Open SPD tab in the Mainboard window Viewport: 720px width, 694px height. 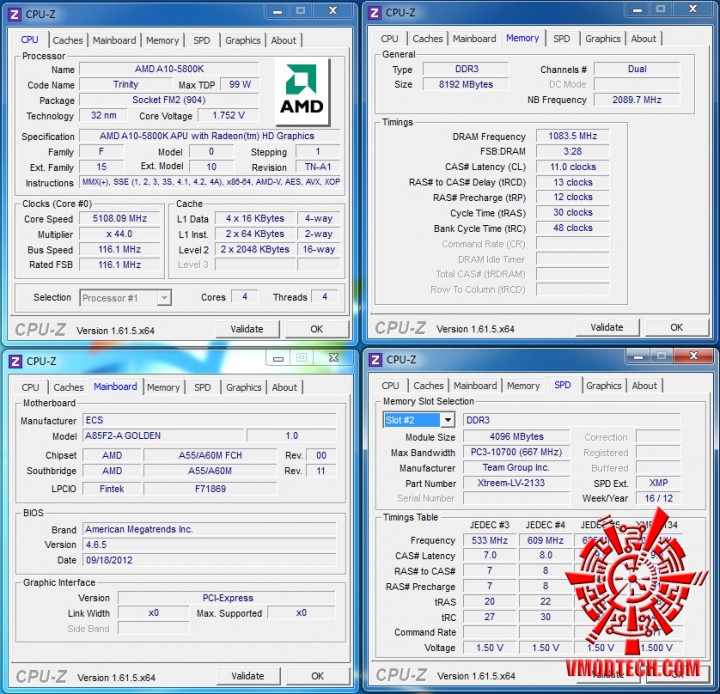pyautogui.click(x=202, y=387)
